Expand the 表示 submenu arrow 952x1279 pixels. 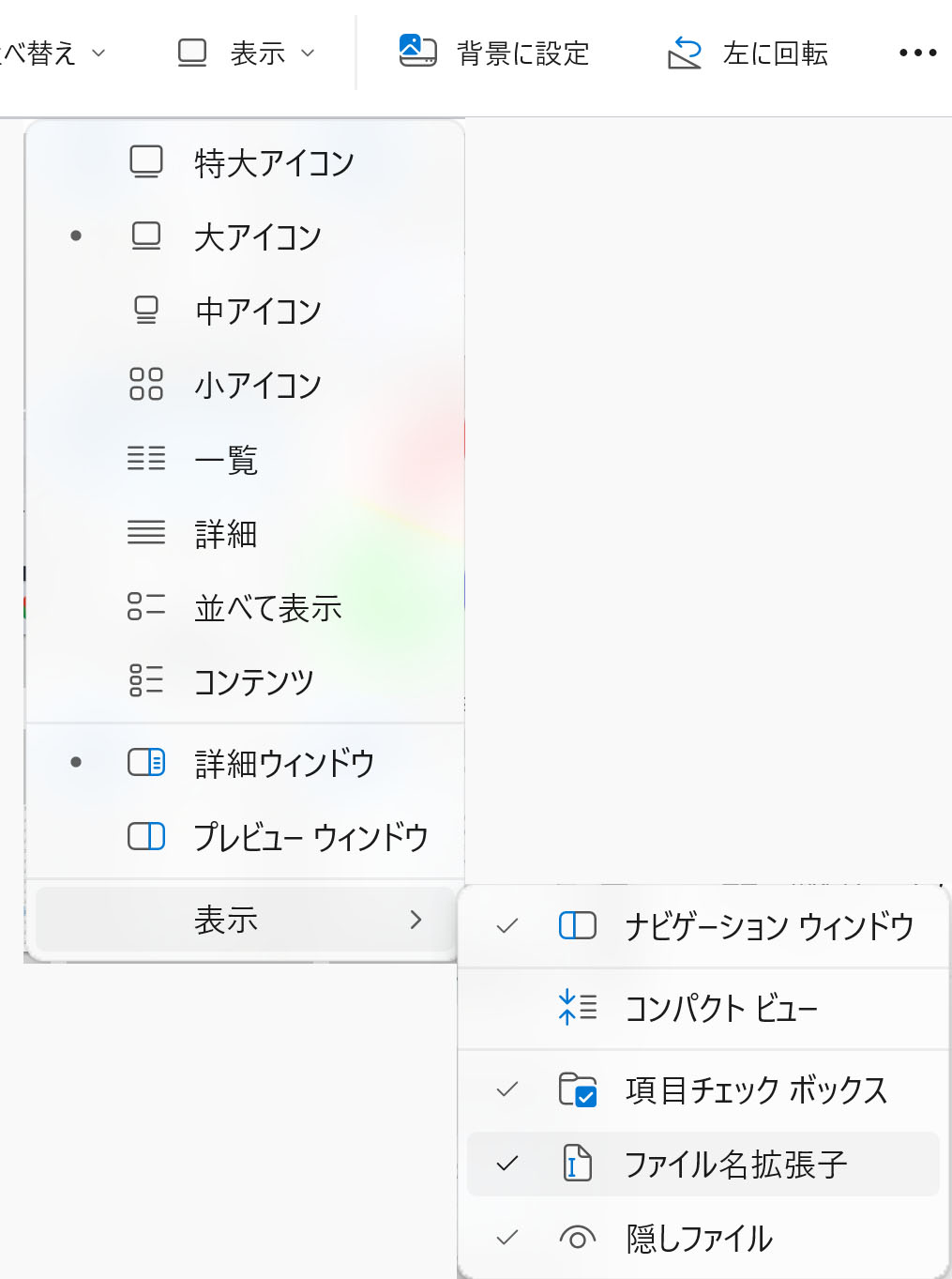tap(416, 920)
